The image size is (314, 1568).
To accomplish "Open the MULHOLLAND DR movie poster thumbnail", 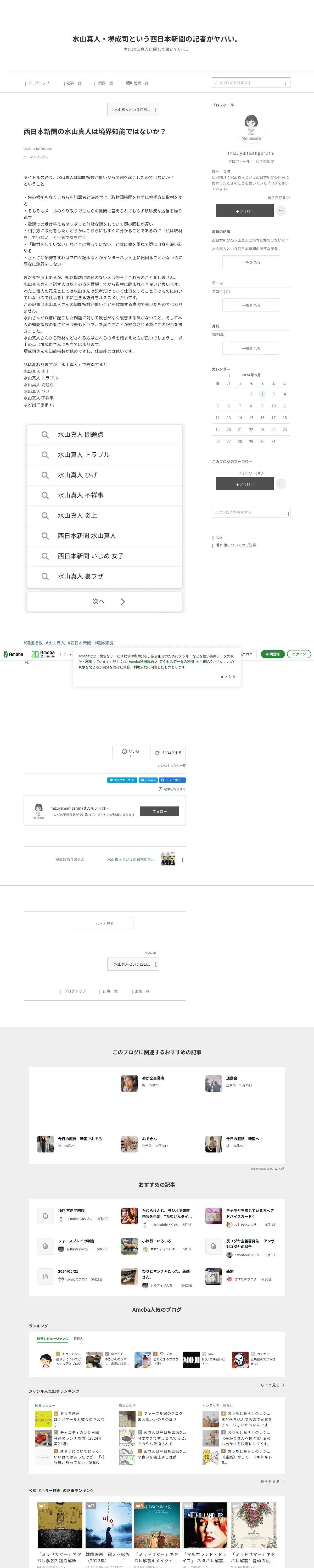I will tap(205, 1525).
